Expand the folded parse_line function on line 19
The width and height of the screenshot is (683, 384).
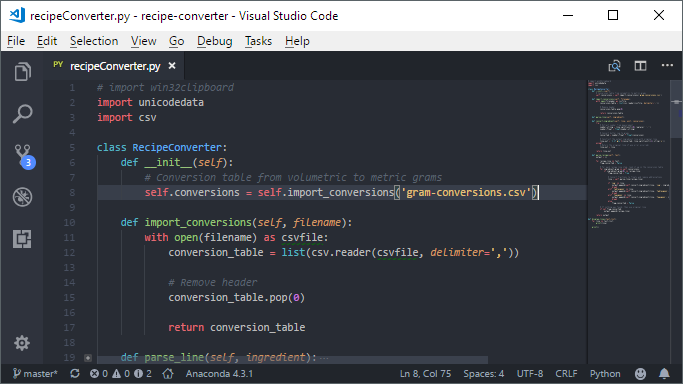[x=88, y=358]
